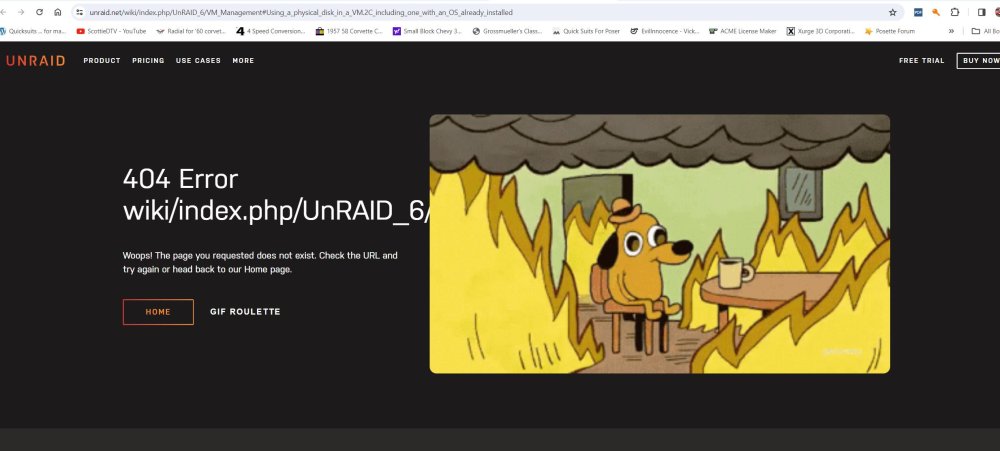Open the Quick Suits For Poser bookmark
The image size is (1000, 451).
[x=586, y=31]
